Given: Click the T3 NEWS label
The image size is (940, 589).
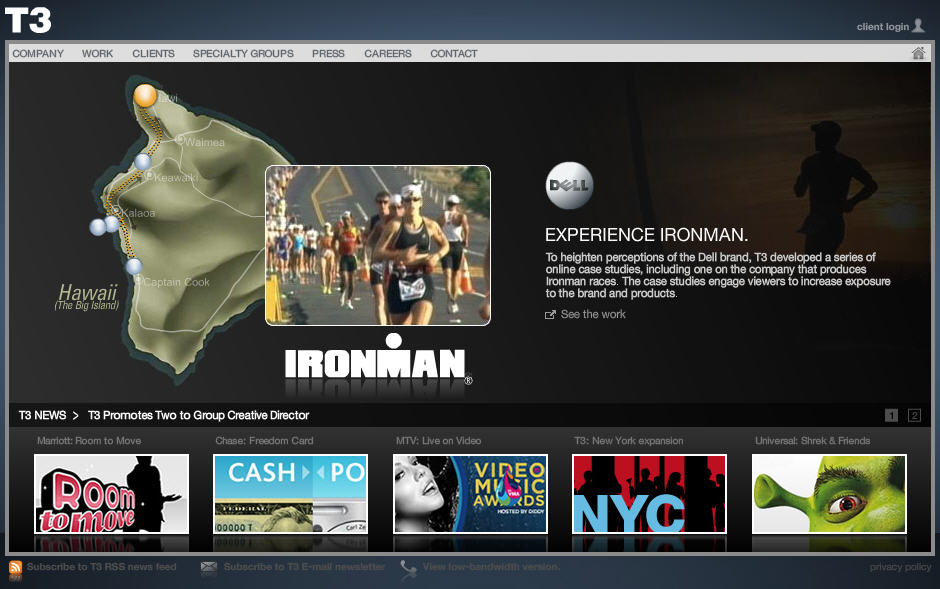Looking at the screenshot, I should tap(42, 415).
